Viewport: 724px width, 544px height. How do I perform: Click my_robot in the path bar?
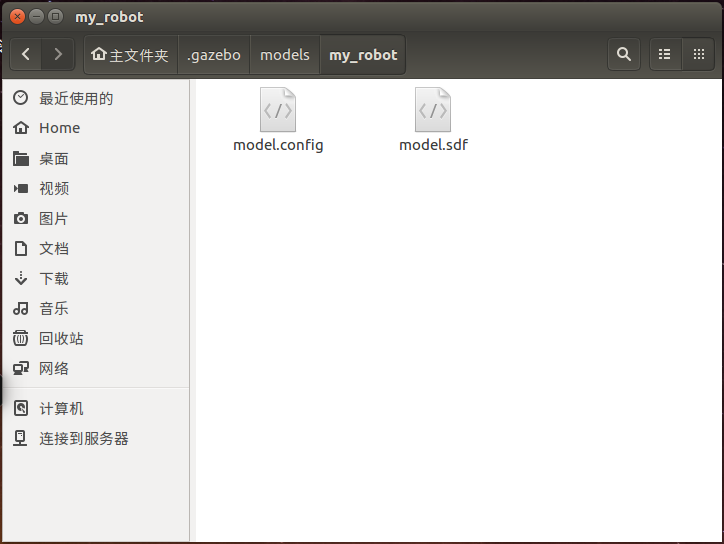click(363, 55)
